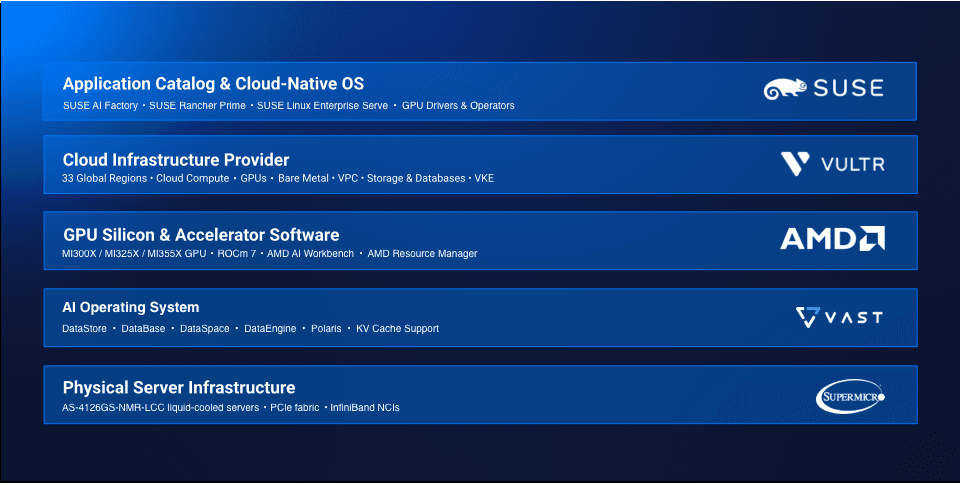This screenshot has height=485, width=960.
Task: Select the GPU Silicon & Accelerator Software heading
Action: 201,235
